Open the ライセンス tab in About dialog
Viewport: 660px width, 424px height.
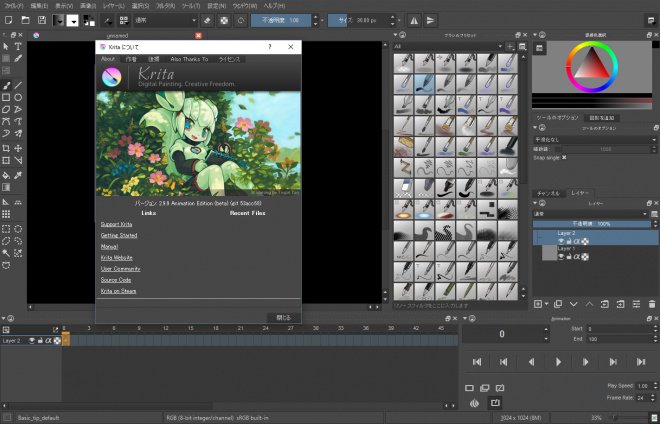(x=229, y=59)
